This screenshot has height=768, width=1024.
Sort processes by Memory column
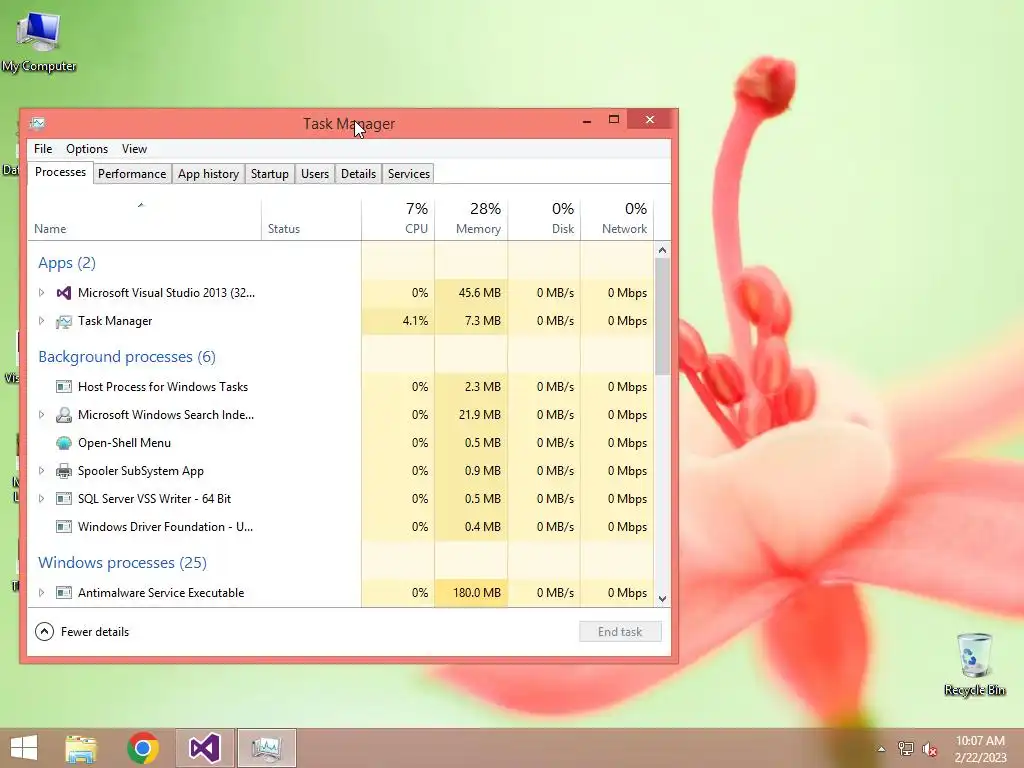(472, 219)
